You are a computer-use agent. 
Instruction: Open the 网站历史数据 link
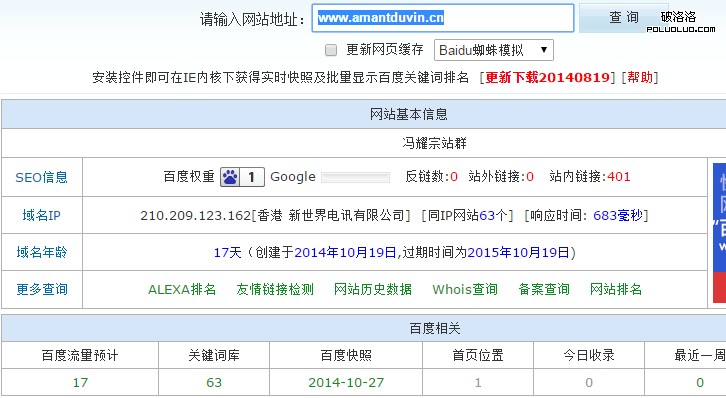(x=373, y=290)
